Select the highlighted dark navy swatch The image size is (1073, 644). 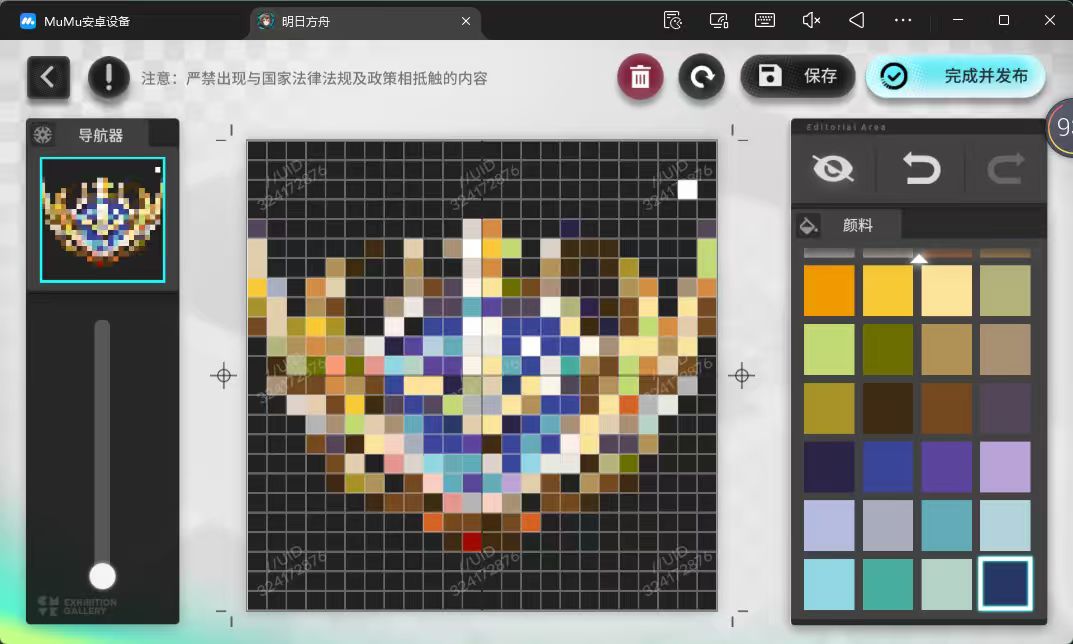1005,584
